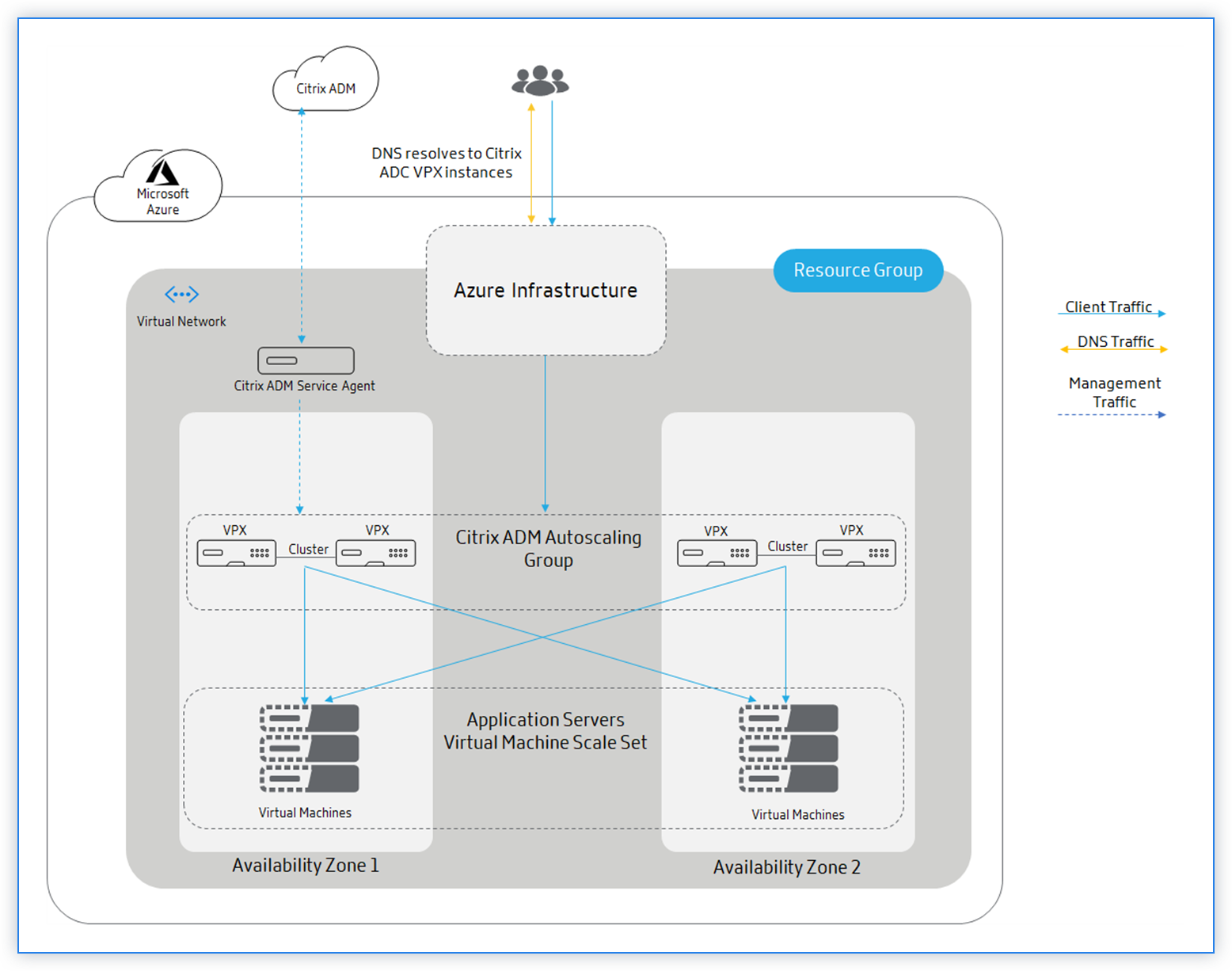Click the Virtual Machines server stack in Zone 2
This screenshot has height=971, width=1232.
789,748
